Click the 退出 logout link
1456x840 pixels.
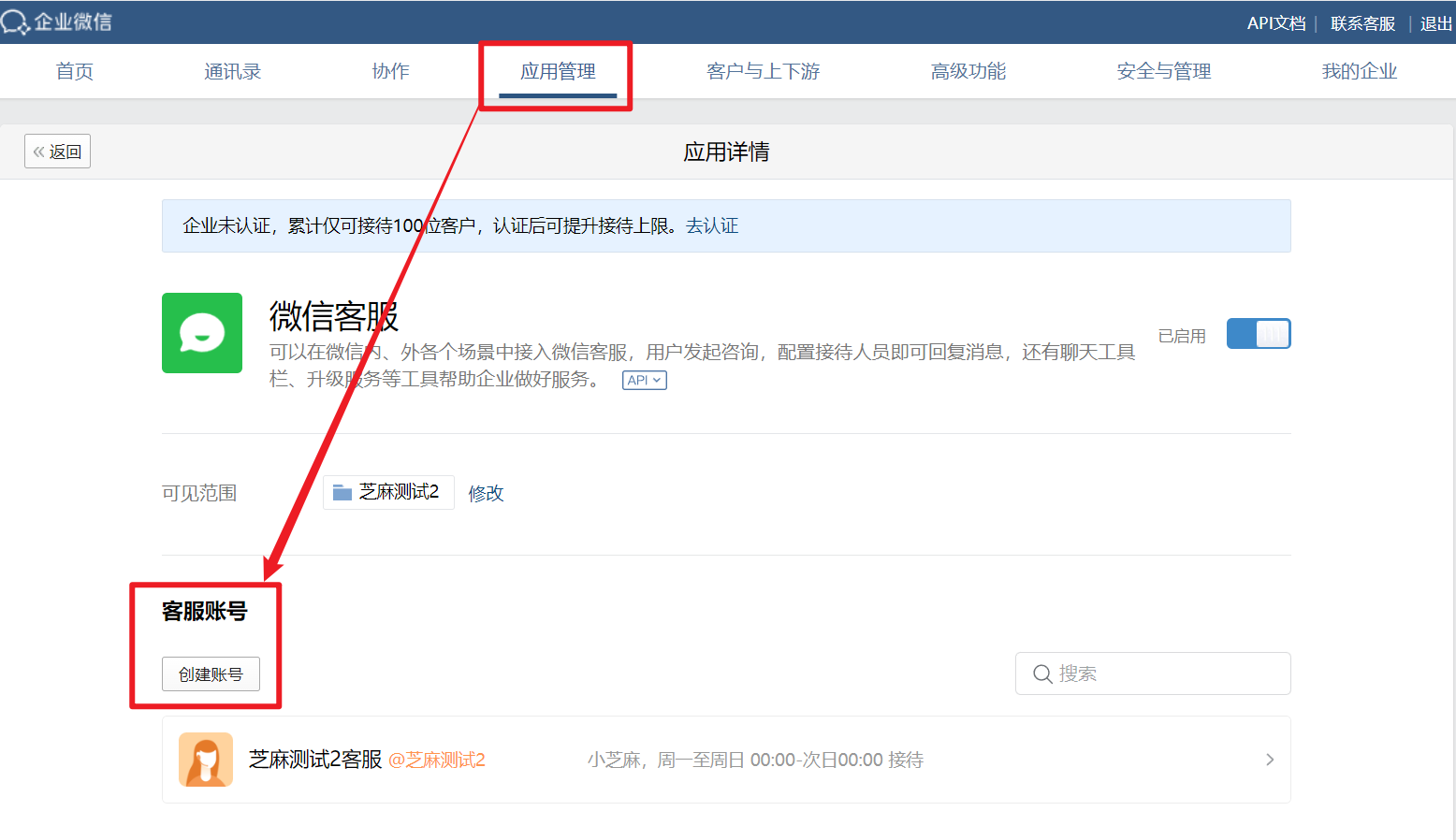(1436, 23)
